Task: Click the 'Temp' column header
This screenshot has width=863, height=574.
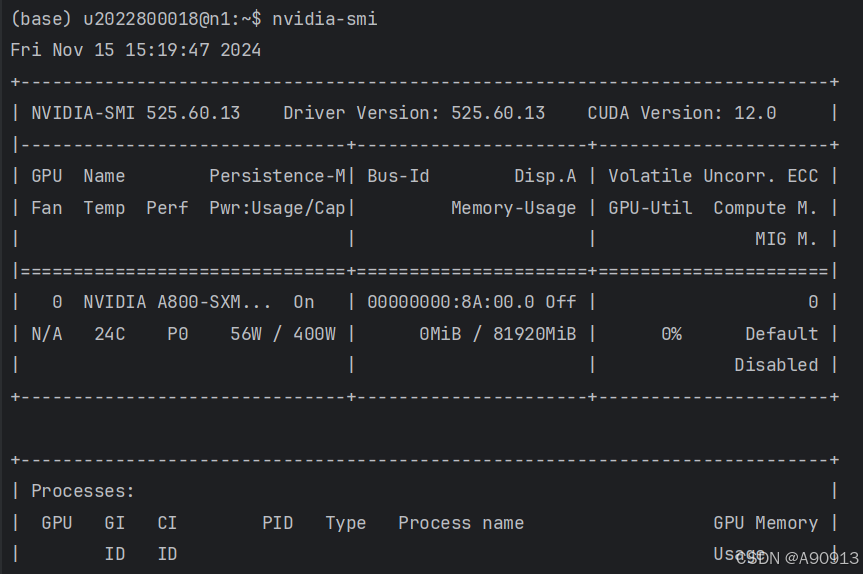Action: click(104, 208)
